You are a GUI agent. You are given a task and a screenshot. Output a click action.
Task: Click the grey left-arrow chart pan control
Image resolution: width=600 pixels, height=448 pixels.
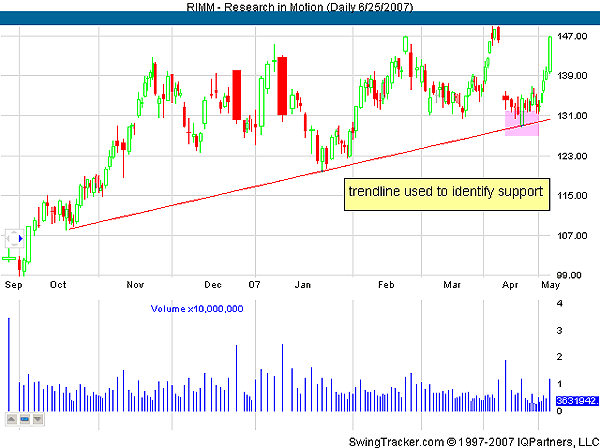(x=7, y=239)
